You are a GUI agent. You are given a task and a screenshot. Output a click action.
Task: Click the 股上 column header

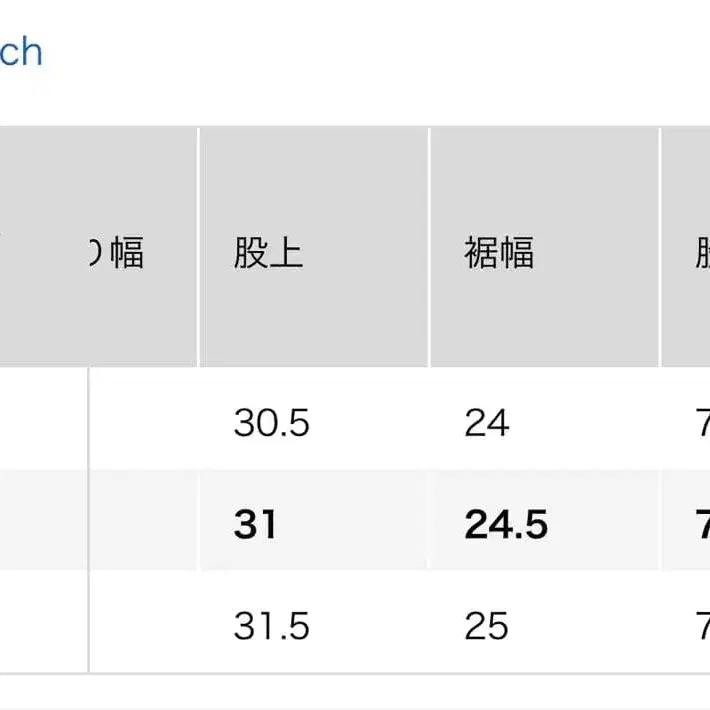click(268, 253)
